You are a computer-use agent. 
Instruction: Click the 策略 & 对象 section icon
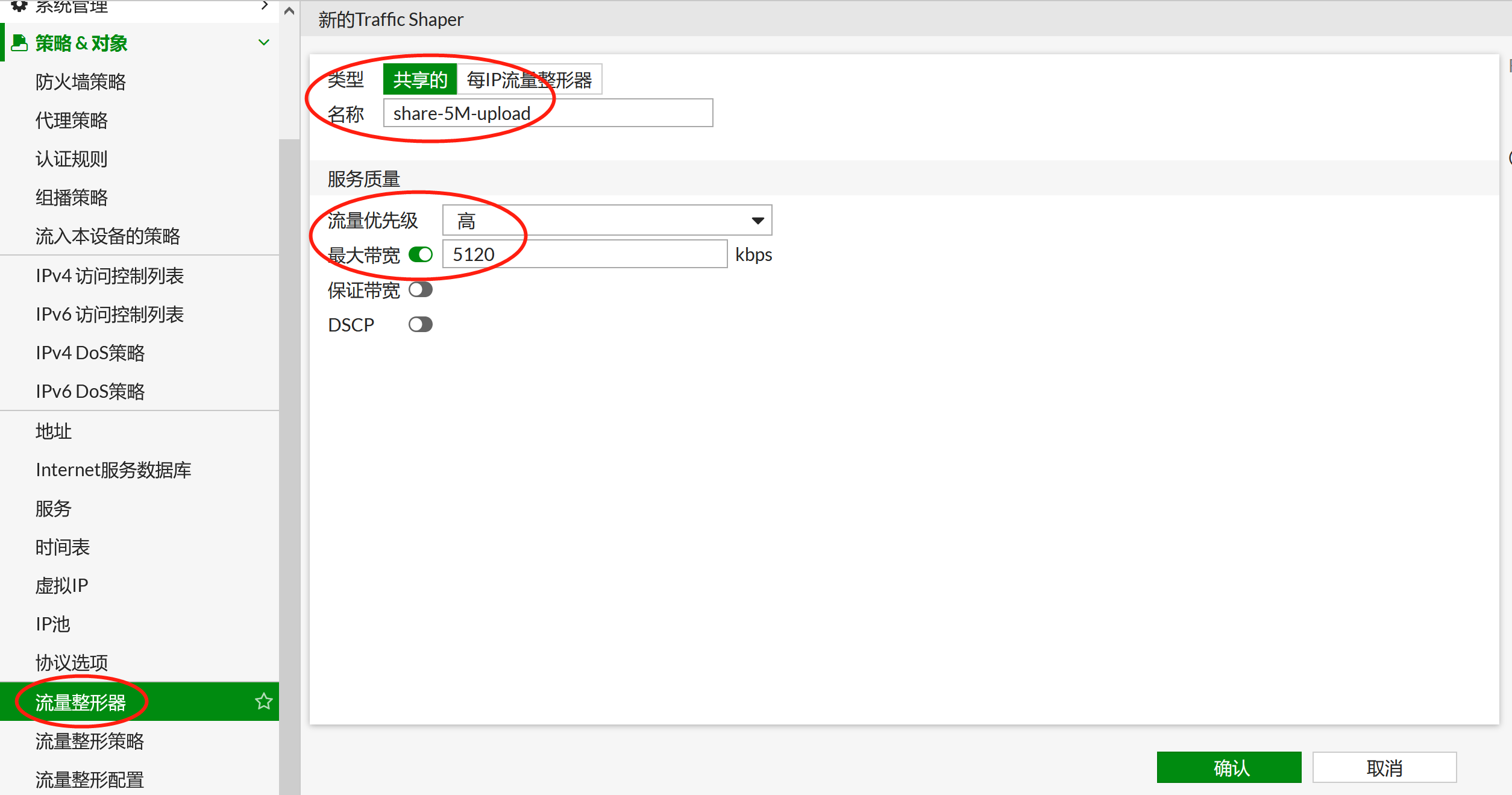(19, 43)
